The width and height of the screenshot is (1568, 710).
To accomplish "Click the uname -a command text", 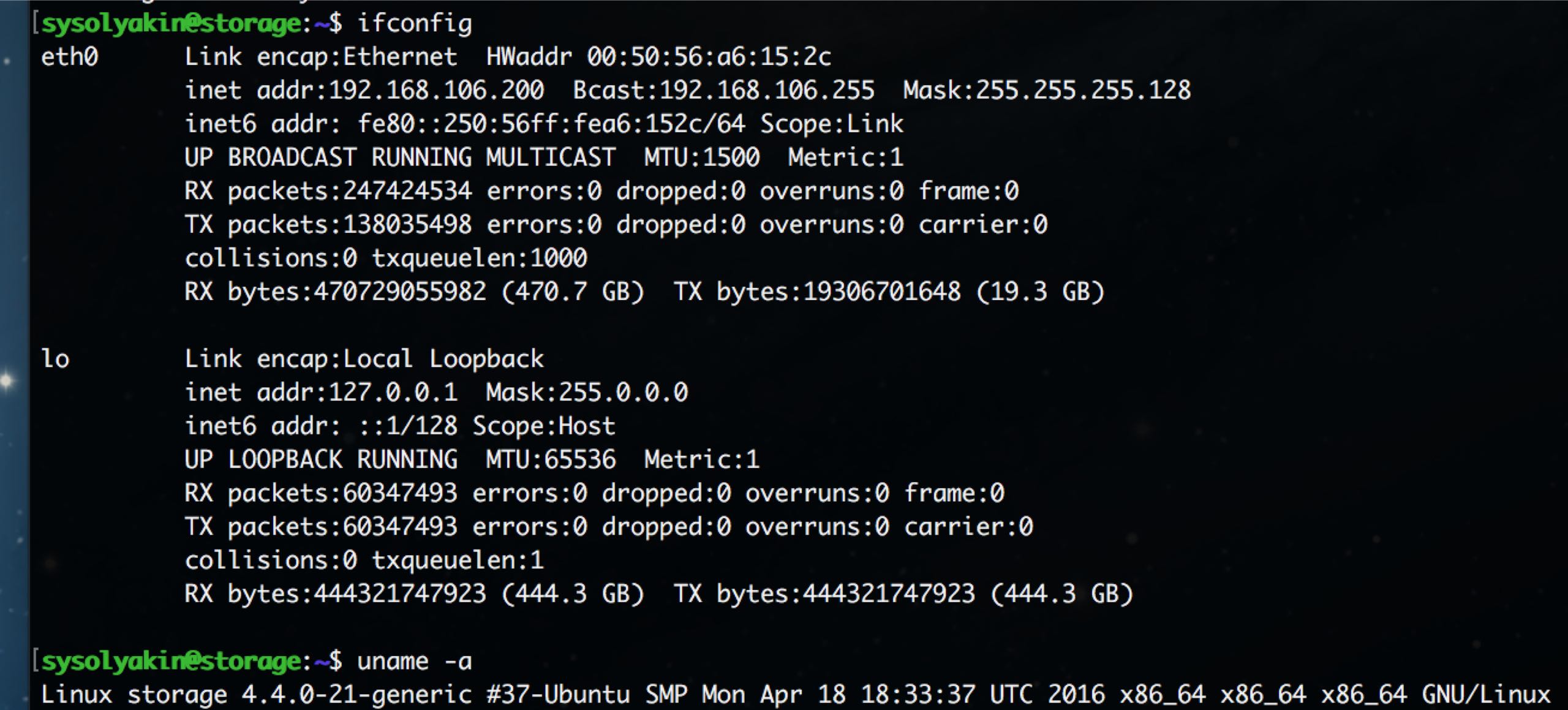I will click(414, 662).
